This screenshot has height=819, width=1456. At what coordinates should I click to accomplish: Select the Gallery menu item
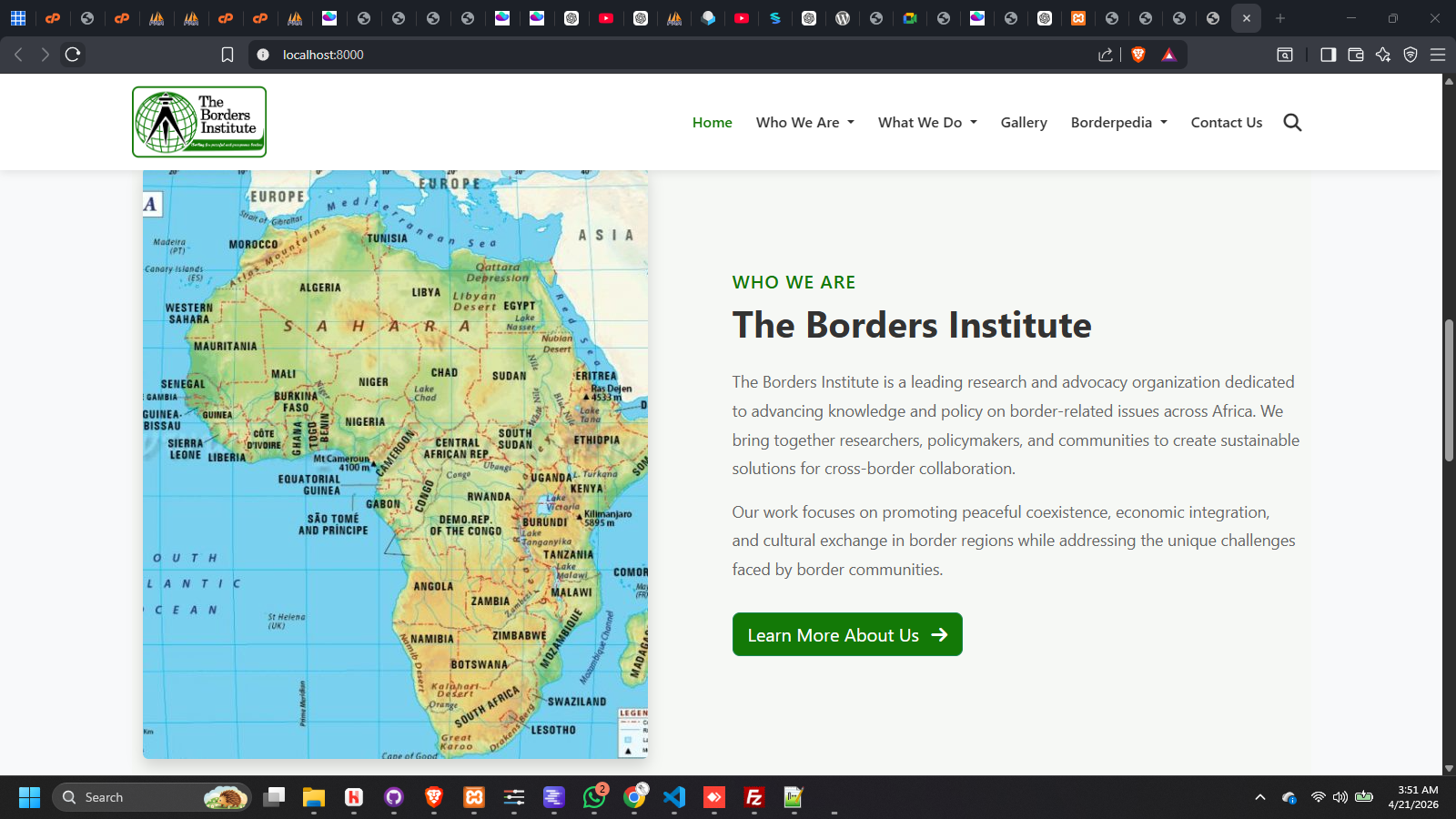pos(1024,122)
